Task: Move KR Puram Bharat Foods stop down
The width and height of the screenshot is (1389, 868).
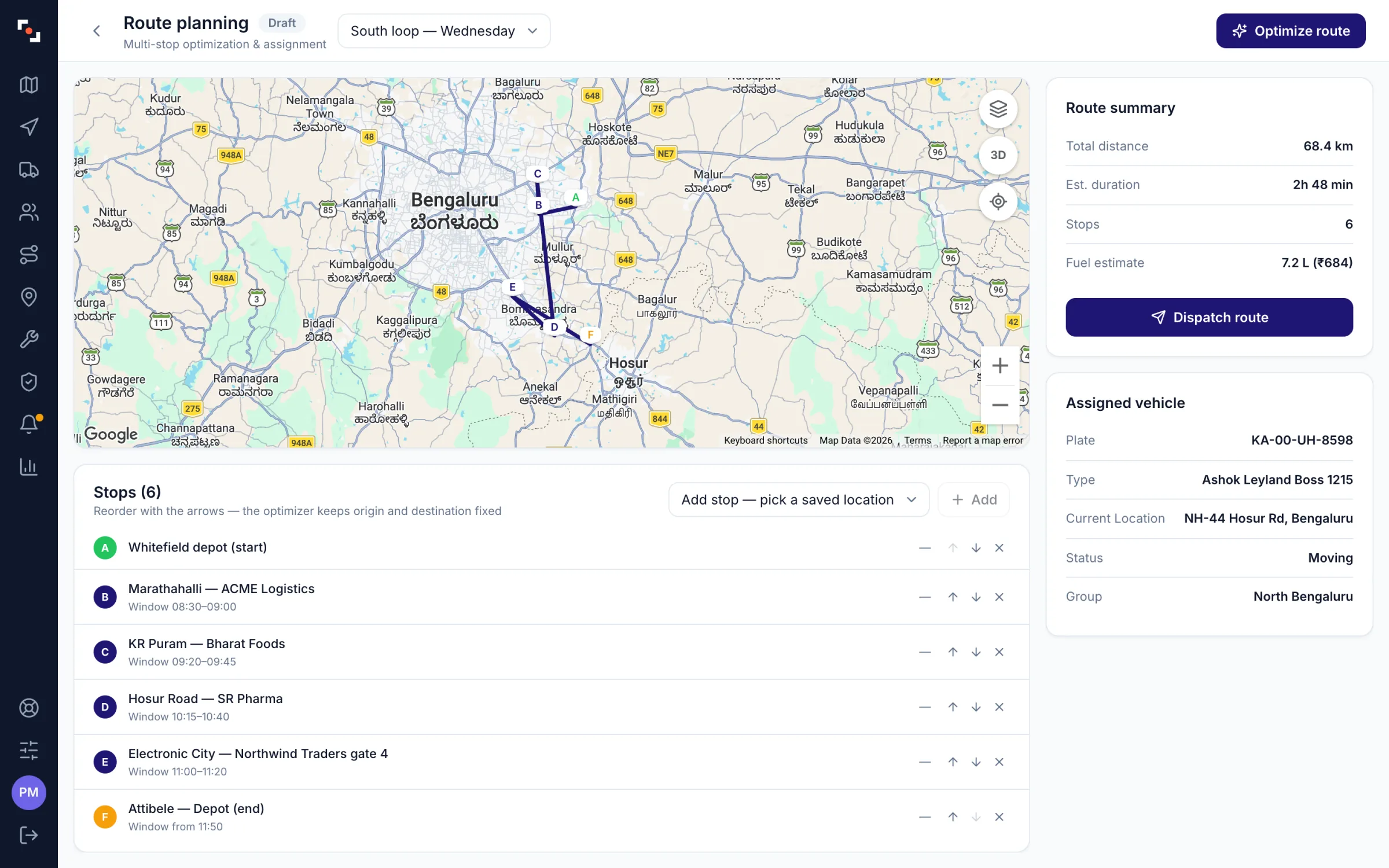Action: point(976,652)
